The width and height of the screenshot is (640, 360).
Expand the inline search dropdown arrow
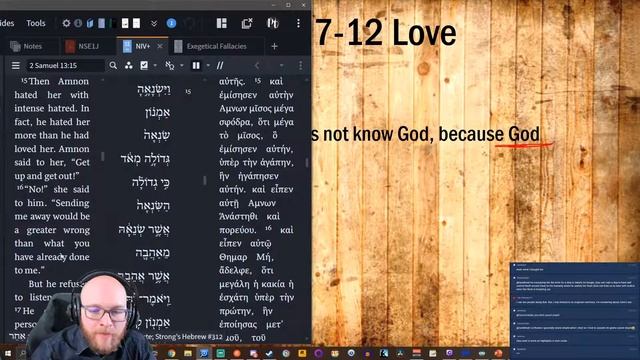[x=182, y=65]
